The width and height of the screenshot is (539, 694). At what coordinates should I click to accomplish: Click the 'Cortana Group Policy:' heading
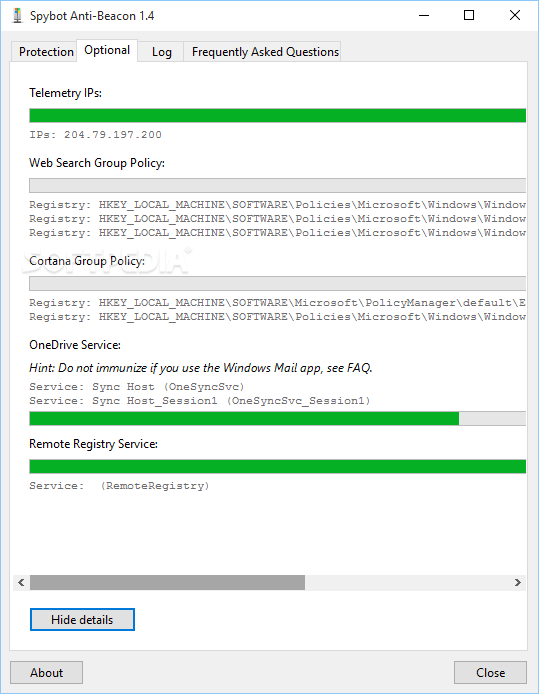tap(87, 261)
